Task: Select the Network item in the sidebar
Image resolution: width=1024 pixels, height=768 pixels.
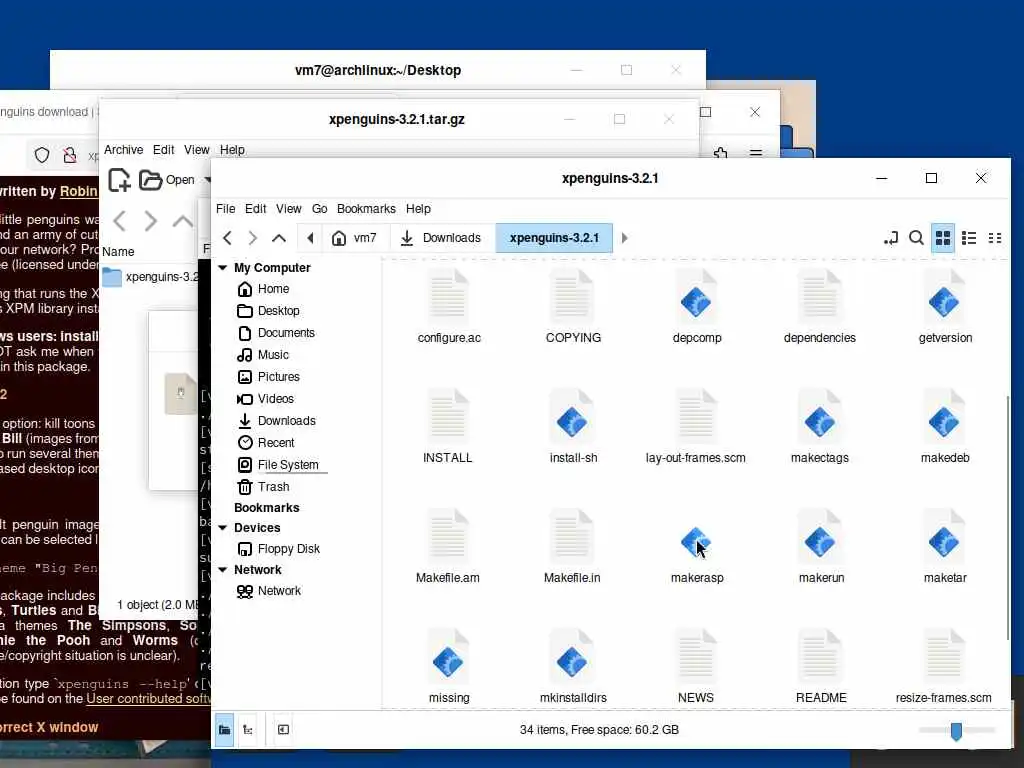Action: pyautogui.click(x=279, y=591)
